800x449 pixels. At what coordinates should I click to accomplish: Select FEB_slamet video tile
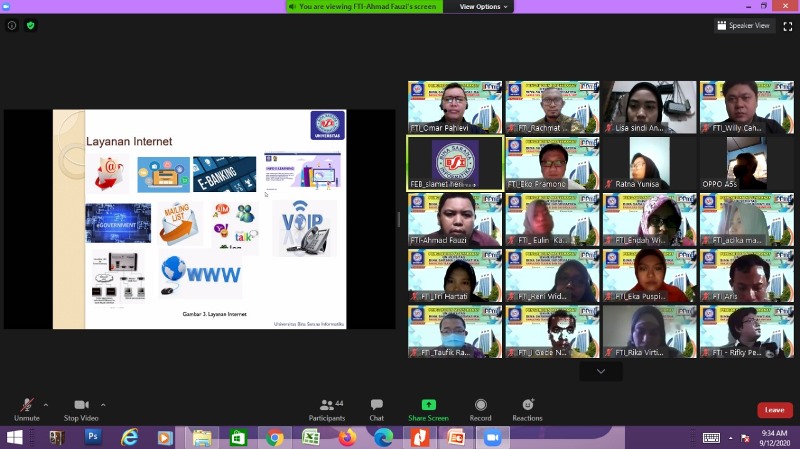[x=455, y=163]
